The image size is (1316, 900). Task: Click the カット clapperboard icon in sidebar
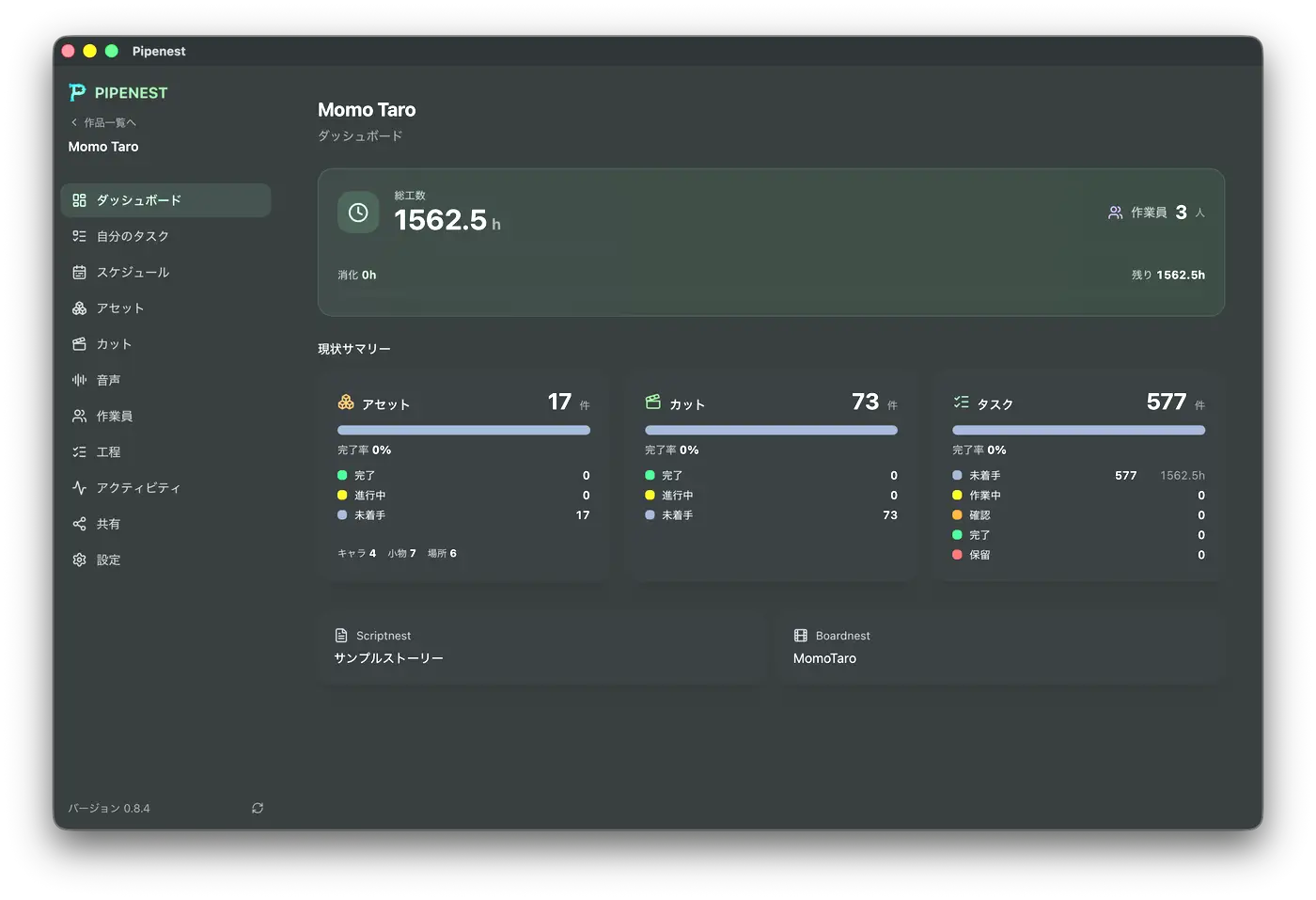click(x=79, y=344)
